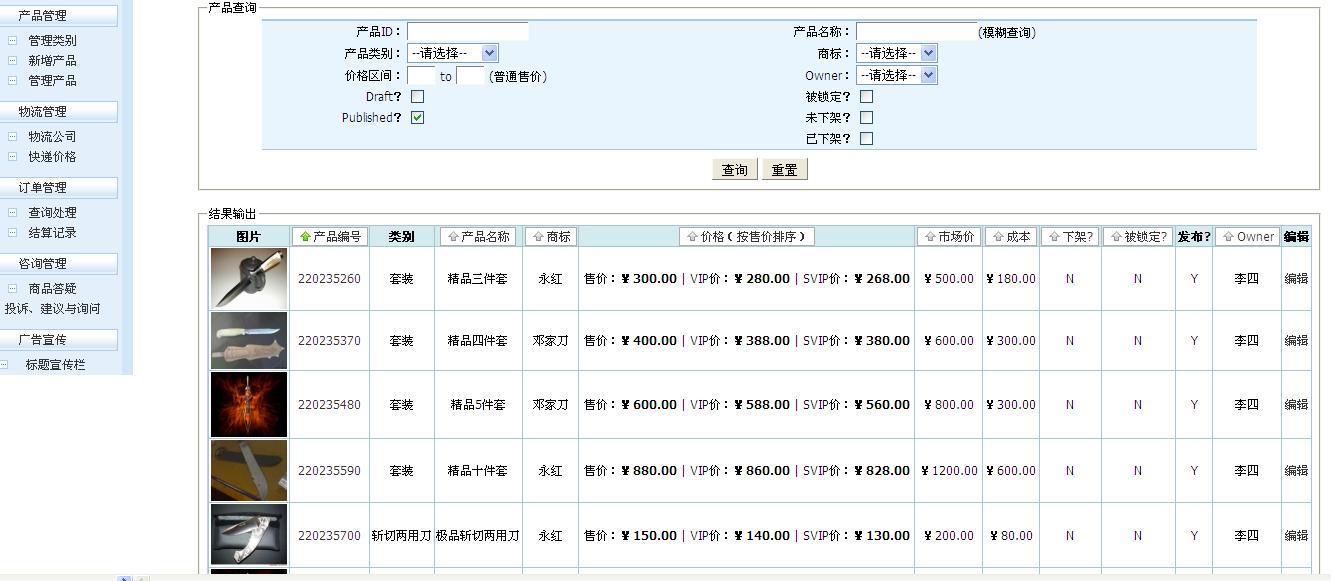The image size is (1331, 581).
Task: Sort by 市场价 column
Action: pos(949,237)
